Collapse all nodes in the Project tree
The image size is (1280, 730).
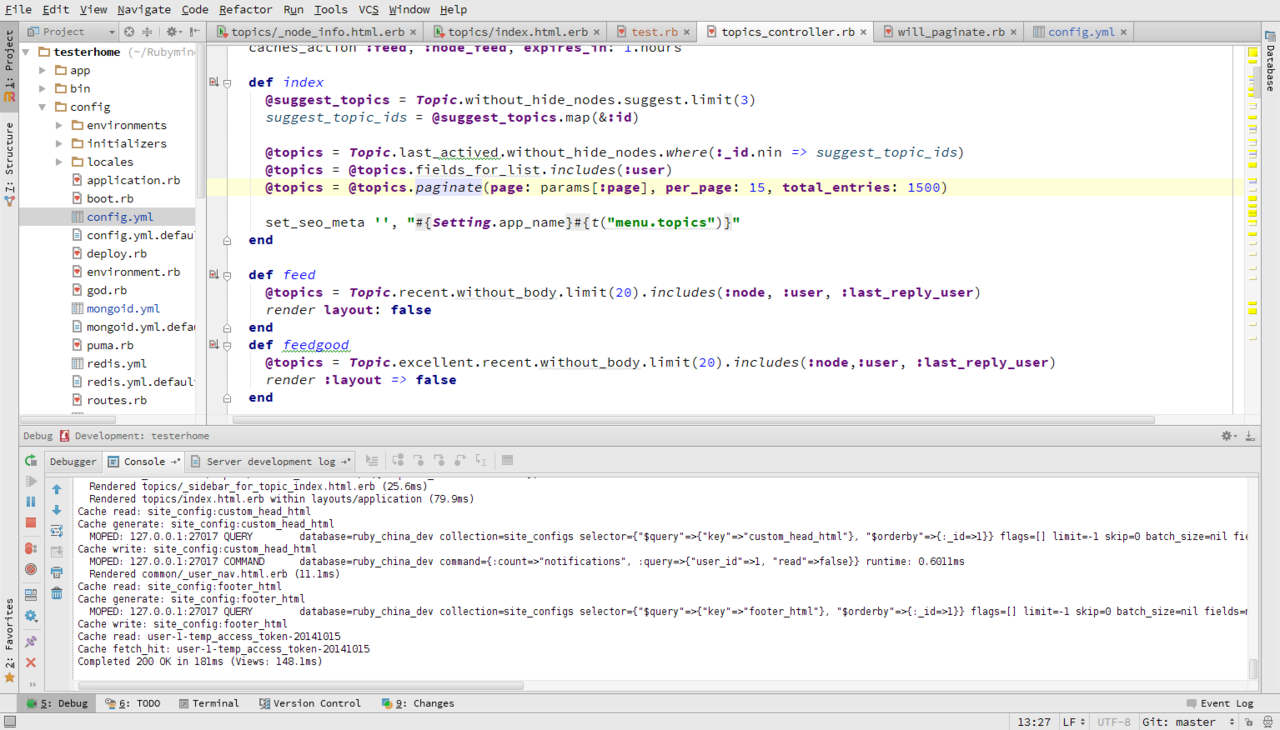point(146,32)
